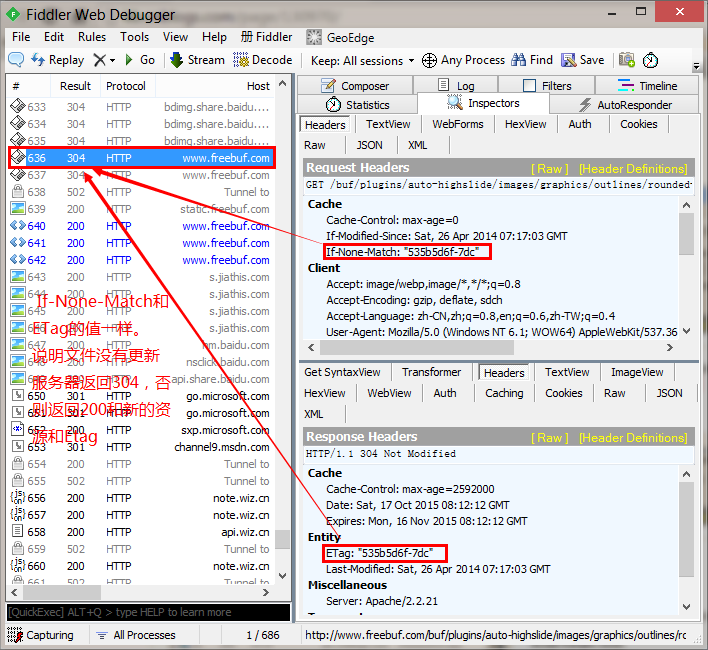Click the Protocol column header
This screenshot has height=650, width=708.
126,86
